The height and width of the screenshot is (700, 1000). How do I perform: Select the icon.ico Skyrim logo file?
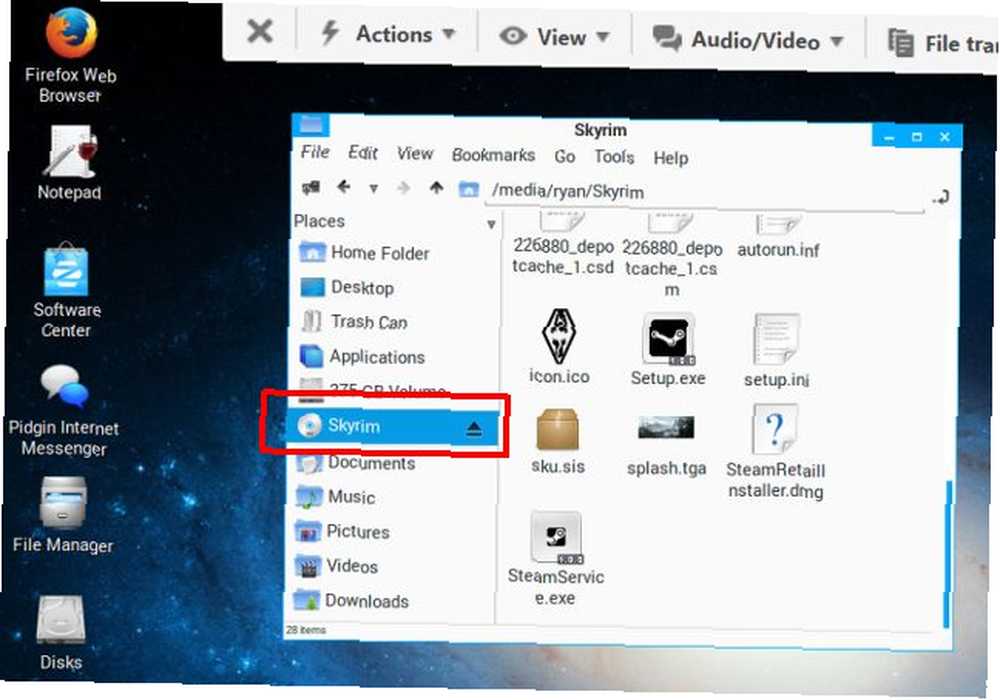559,347
